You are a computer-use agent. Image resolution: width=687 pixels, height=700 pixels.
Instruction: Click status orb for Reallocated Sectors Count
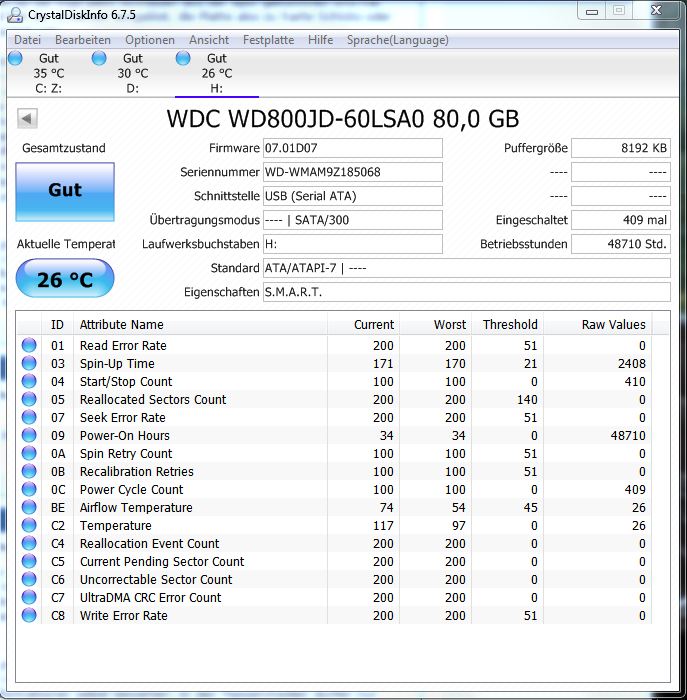(x=29, y=399)
